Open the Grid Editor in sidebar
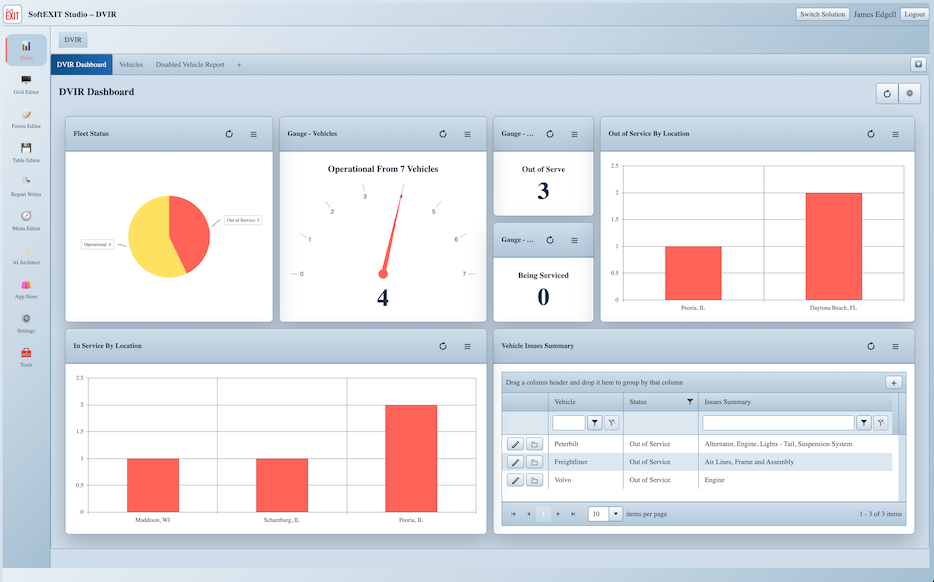934x582 pixels. [26, 85]
